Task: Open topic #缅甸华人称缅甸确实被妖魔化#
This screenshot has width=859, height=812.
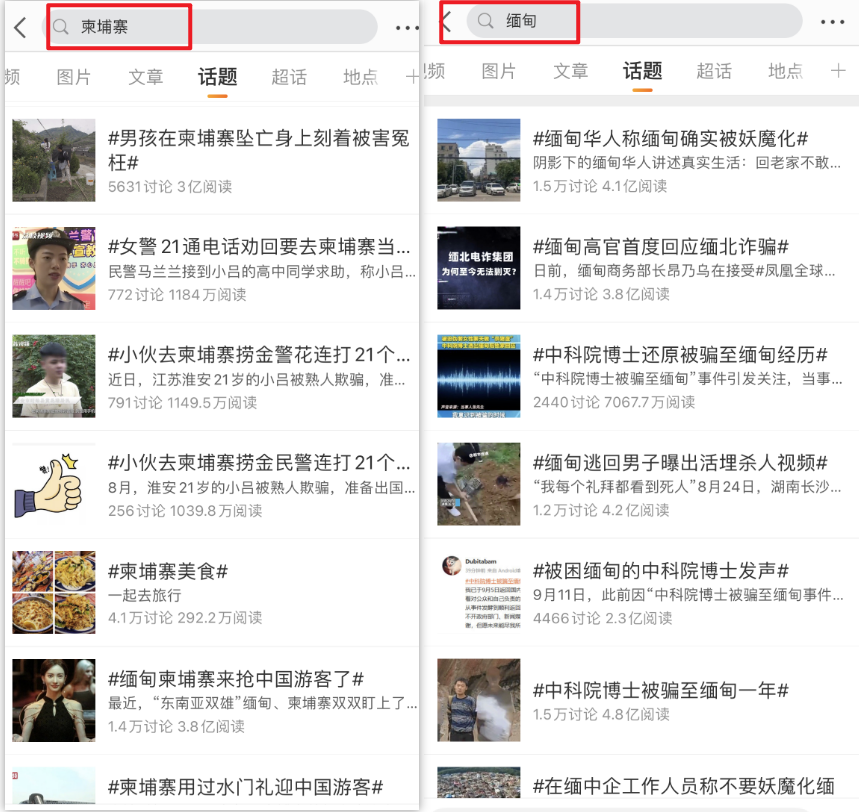Action: tap(671, 139)
